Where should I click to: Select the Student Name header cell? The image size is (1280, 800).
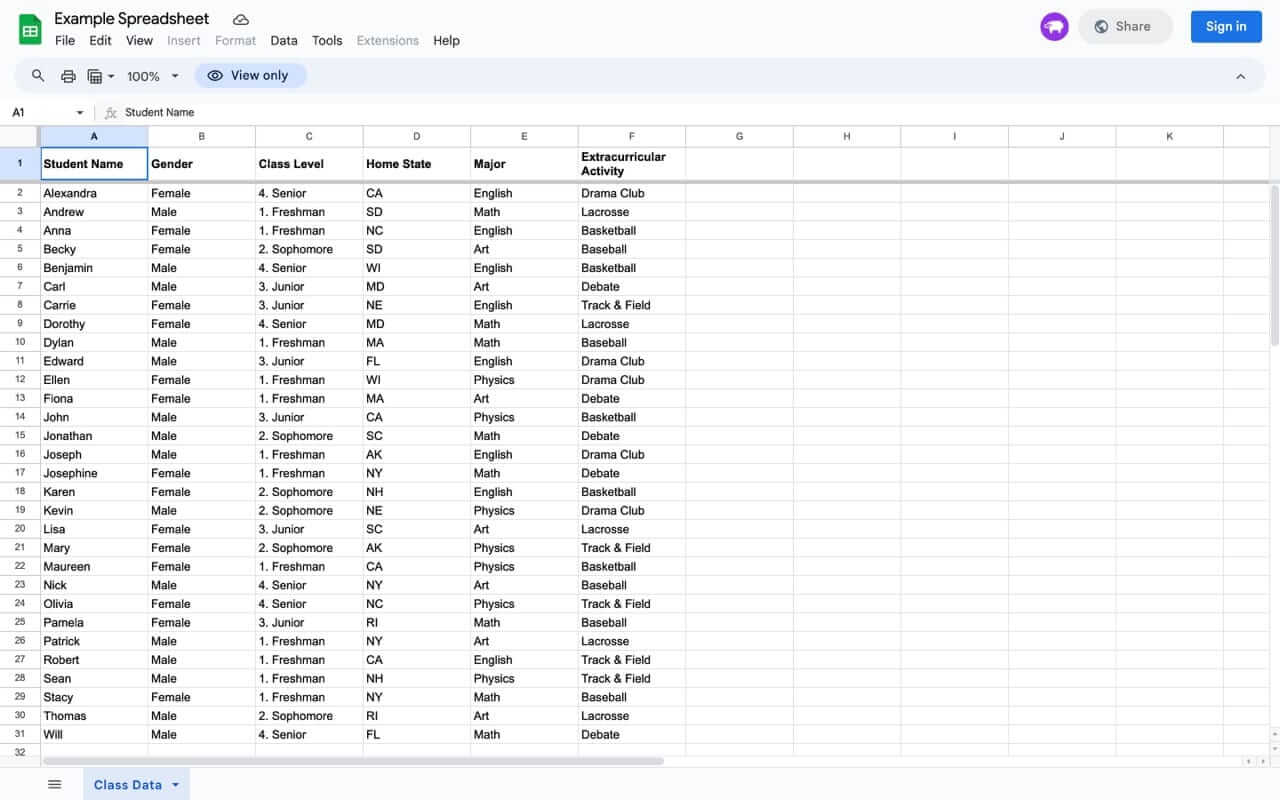point(94,164)
